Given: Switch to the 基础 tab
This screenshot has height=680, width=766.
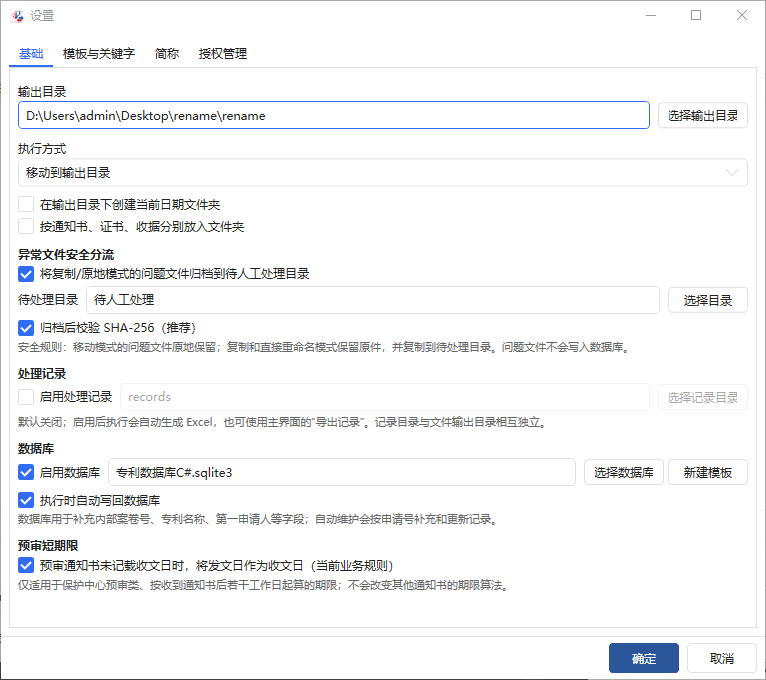Looking at the screenshot, I should click(31, 54).
